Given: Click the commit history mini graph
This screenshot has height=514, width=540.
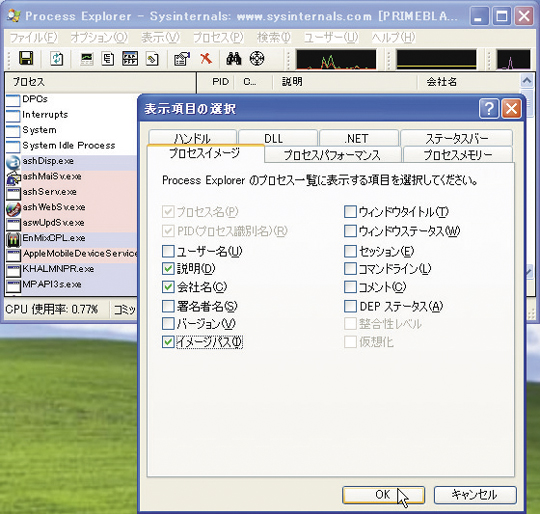Looking at the screenshot, I should 436,59.
